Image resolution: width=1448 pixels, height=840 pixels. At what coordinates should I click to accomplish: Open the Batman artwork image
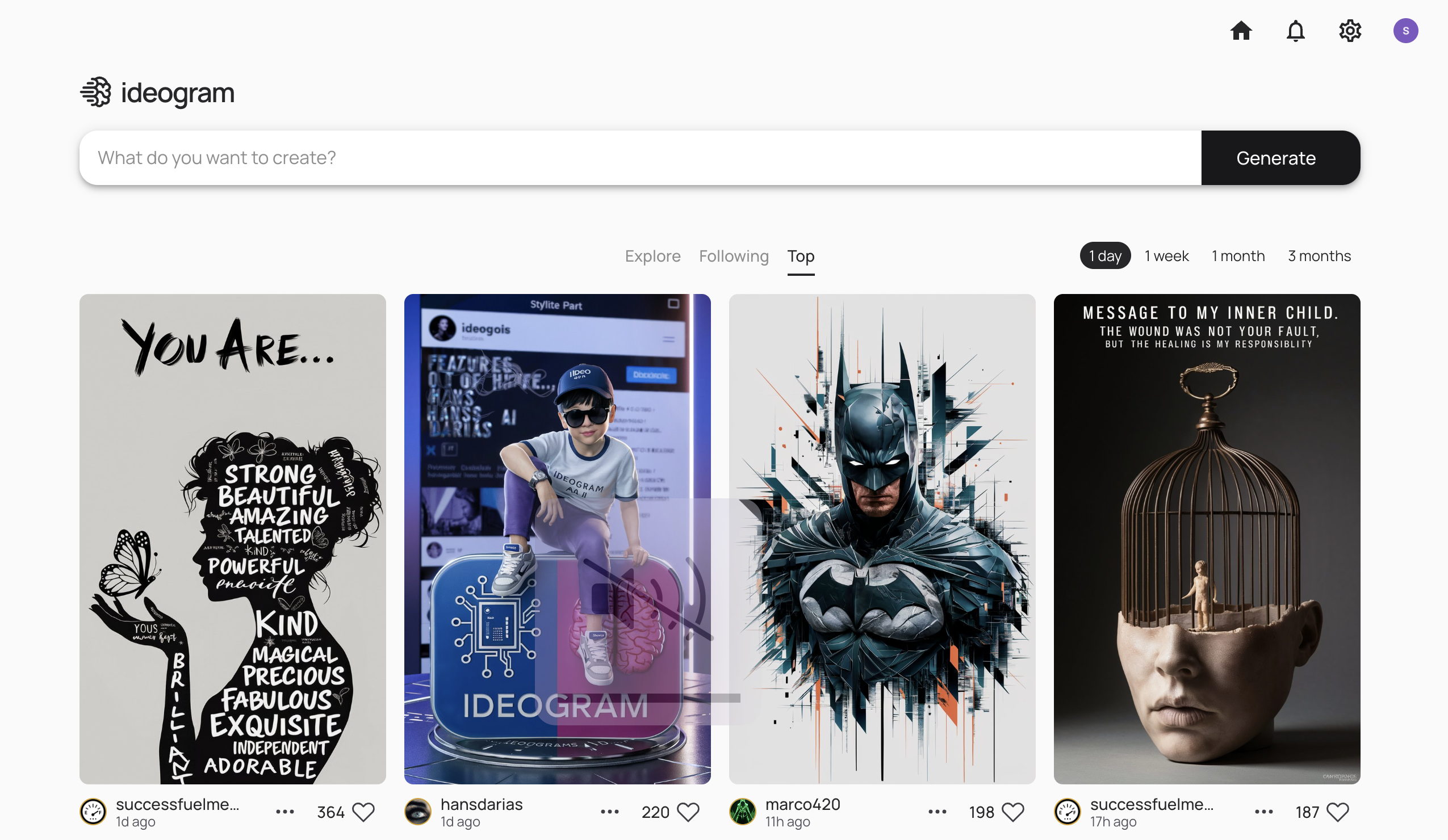(882, 539)
